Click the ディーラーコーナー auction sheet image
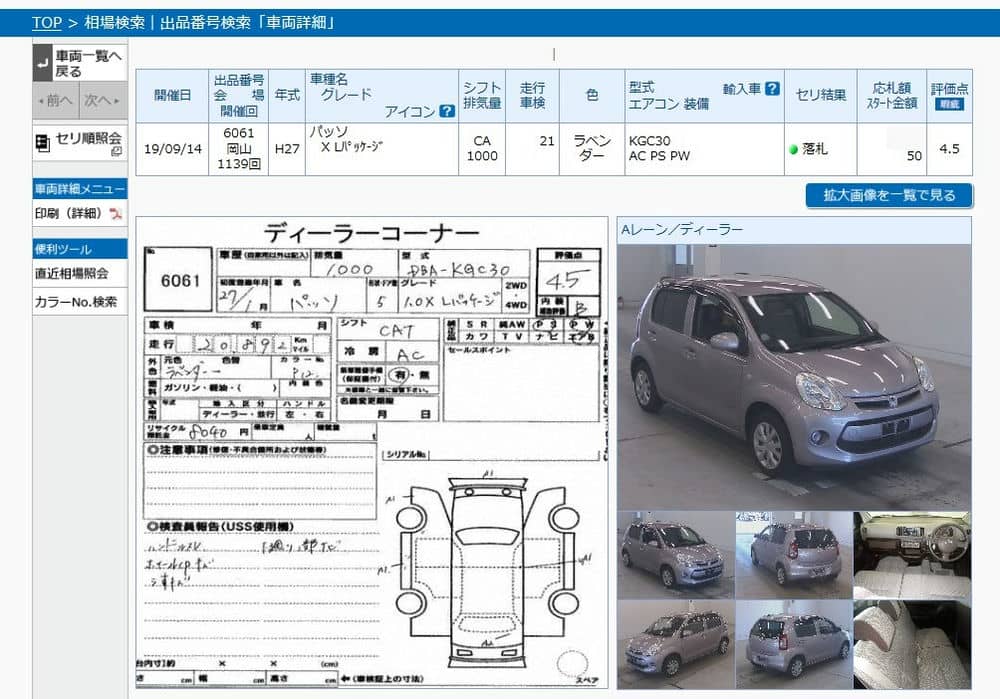 (x=372, y=453)
